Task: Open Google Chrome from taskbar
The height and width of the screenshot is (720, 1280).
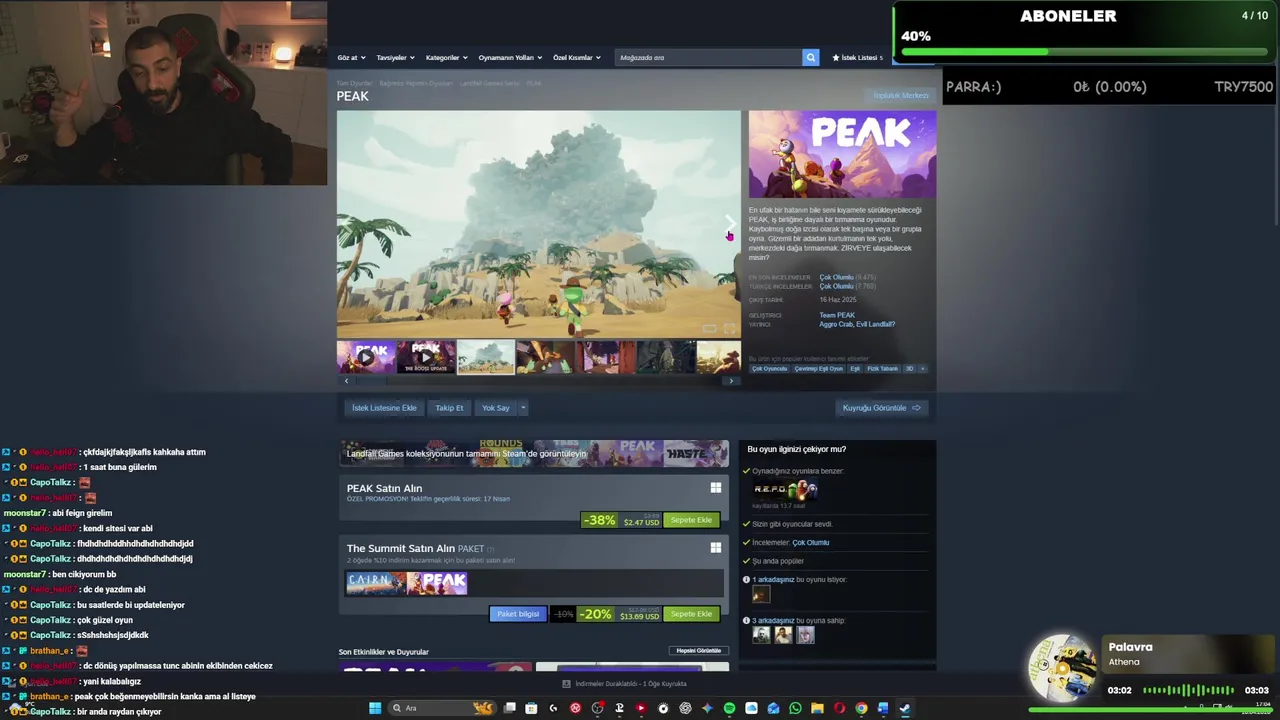Action: [861, 708]
